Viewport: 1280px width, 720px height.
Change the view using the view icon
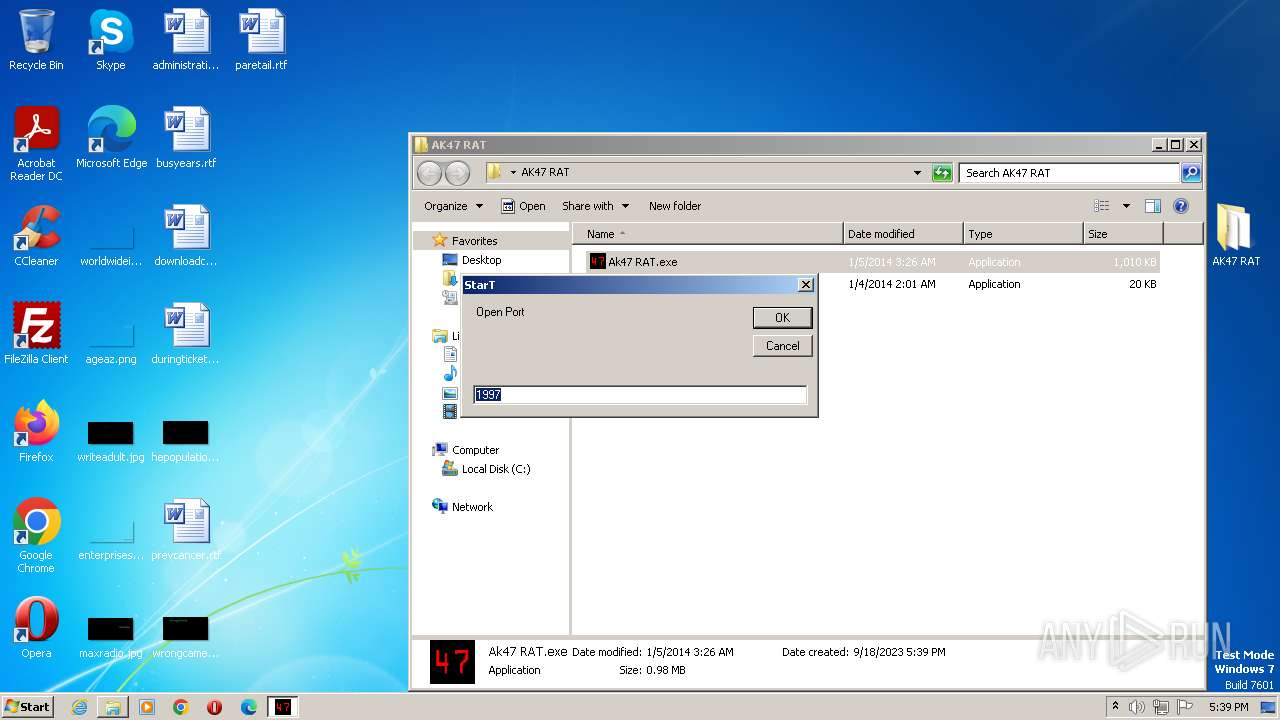[1102, 206]
